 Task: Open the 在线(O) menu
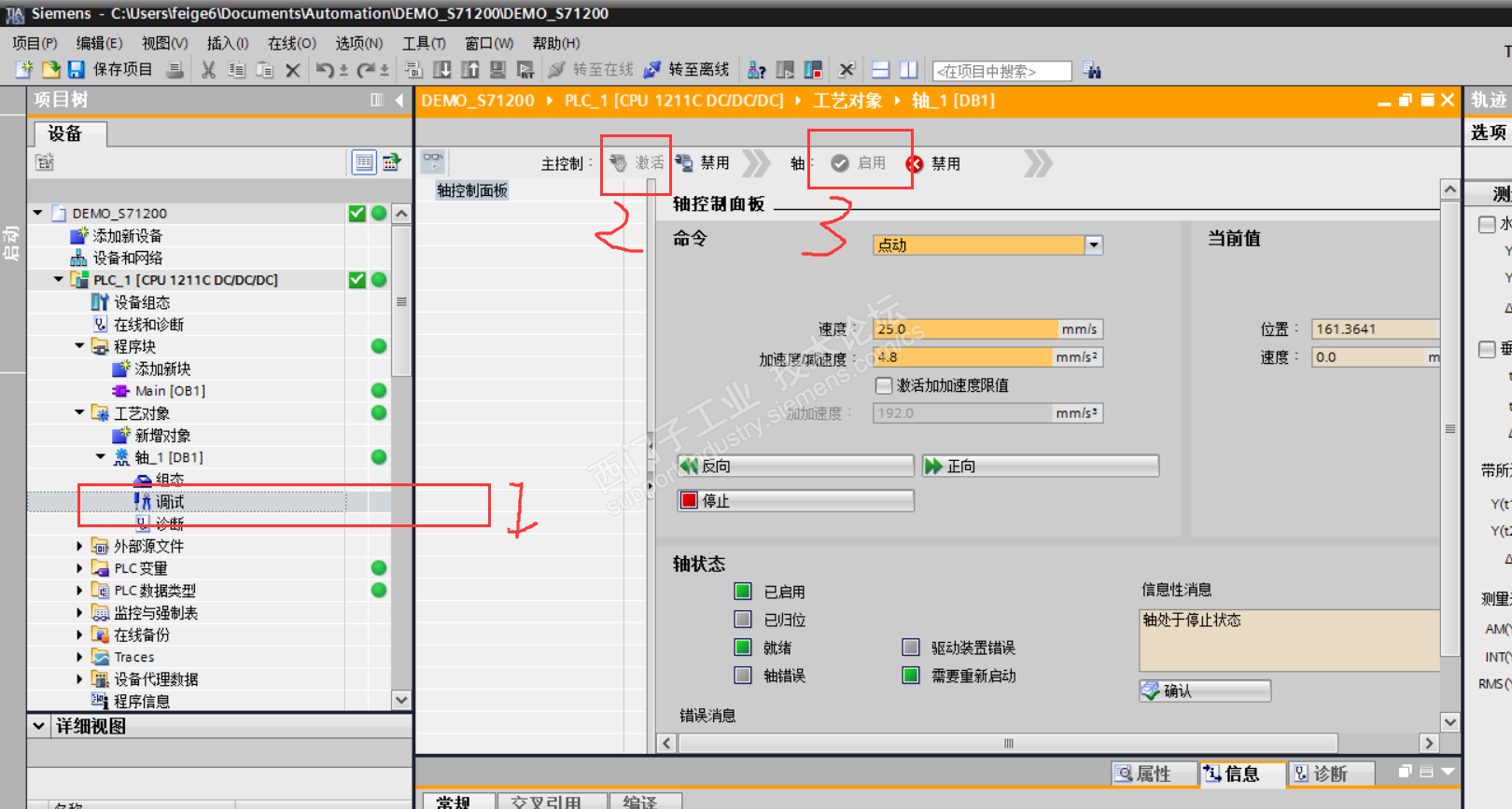coord(292,43)
